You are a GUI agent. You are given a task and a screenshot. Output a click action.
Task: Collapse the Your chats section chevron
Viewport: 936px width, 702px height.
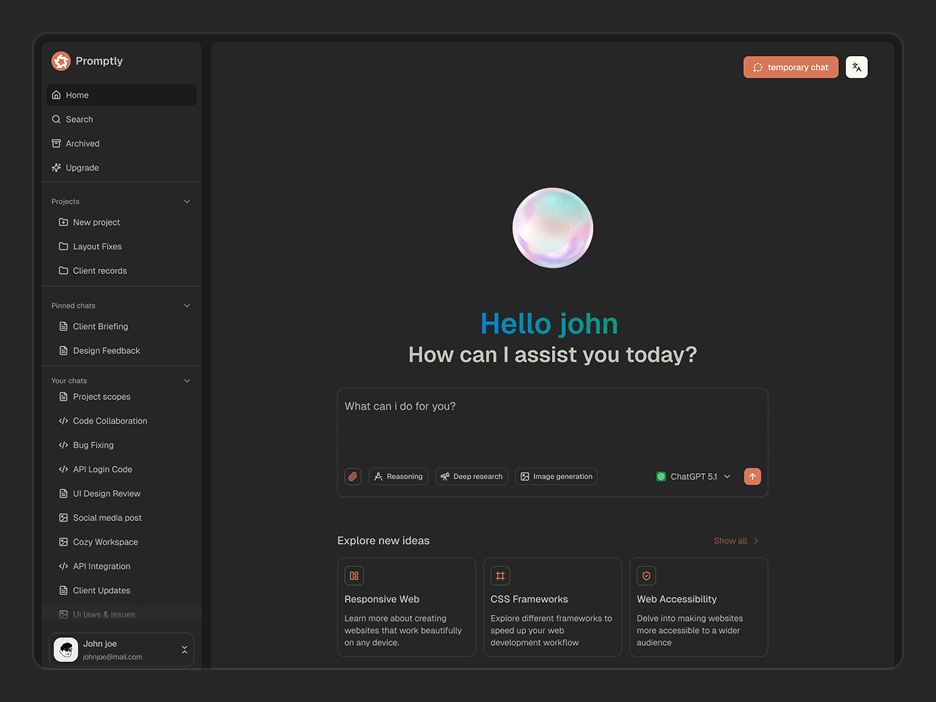pos(187,381)
